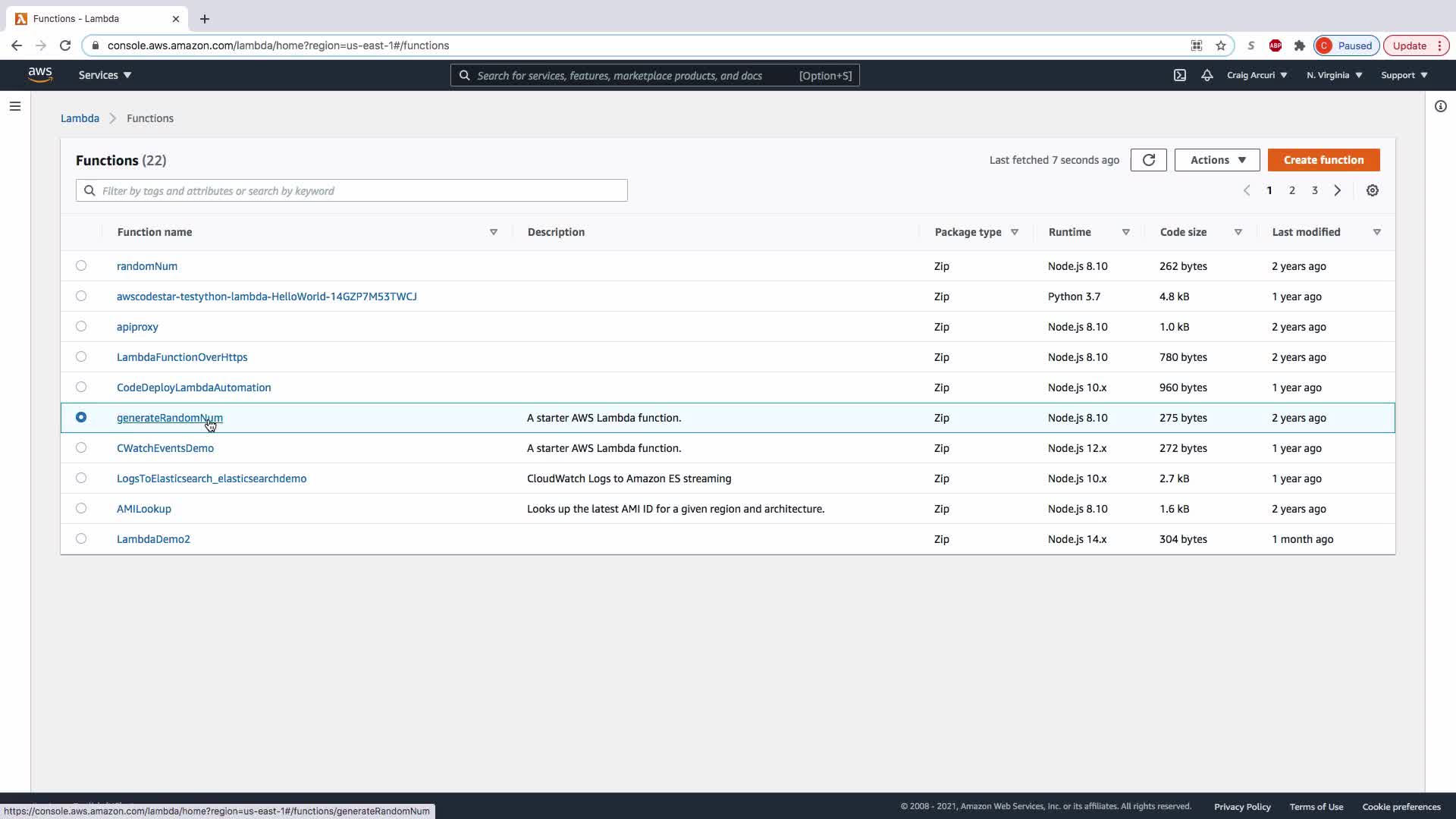The height and width of the screenshot is (819, 1456).
Task: Open the CWatchEventsDemo function link
Action: 165,448
